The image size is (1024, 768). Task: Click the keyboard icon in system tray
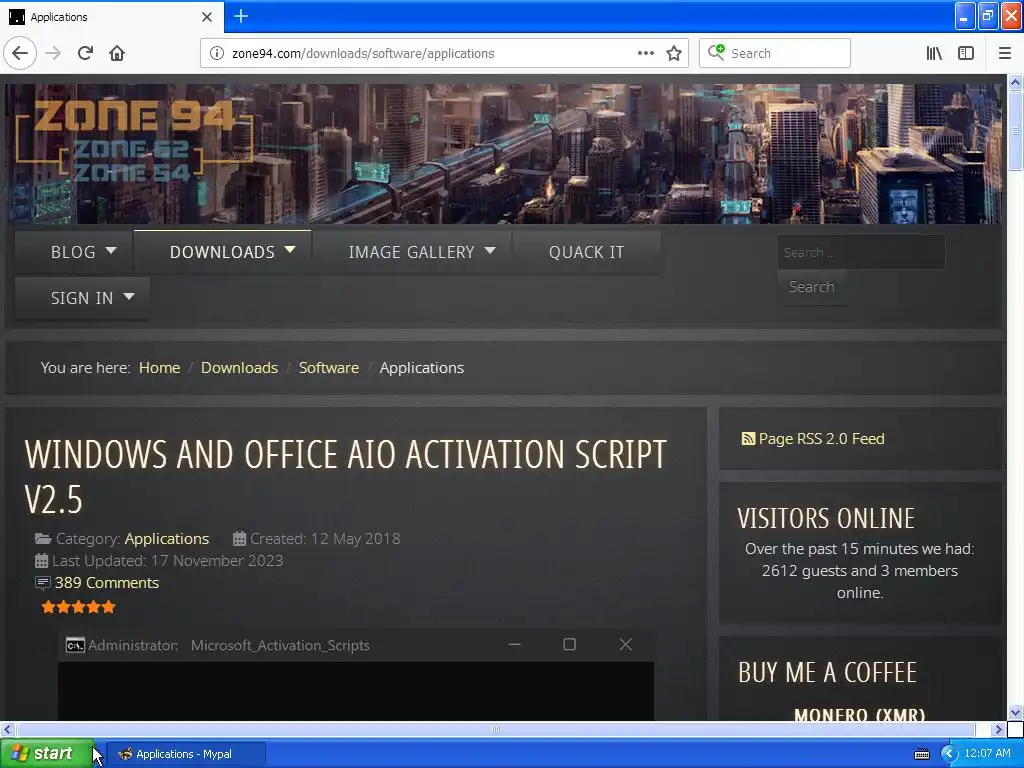tap(921, 754)
